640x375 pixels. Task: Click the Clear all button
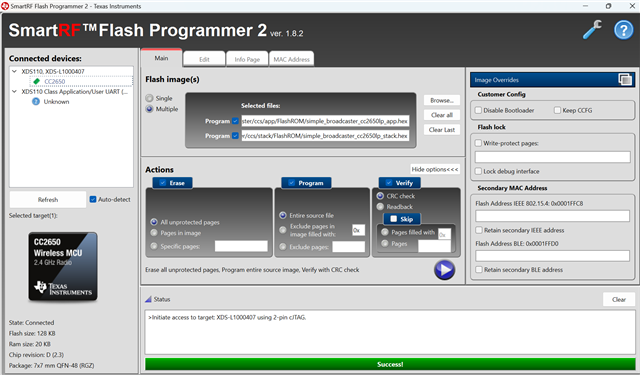pyautogui.click(x=442, y=115)
